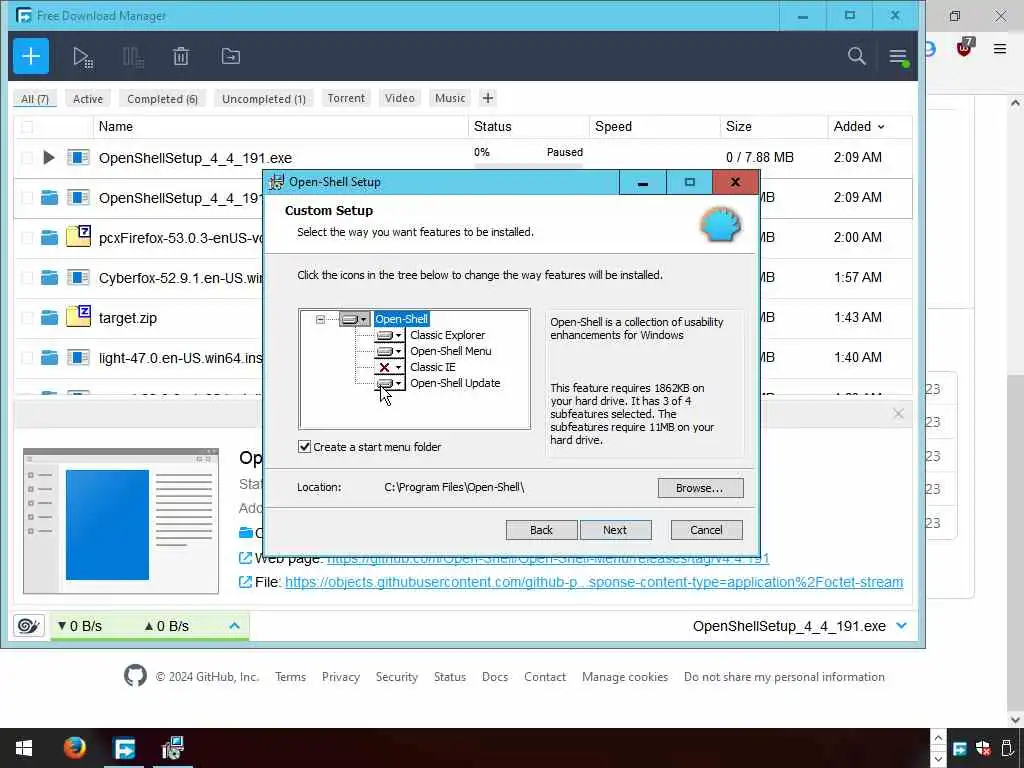Add a new filter tag with plus
Screen dimensions: 1024x768
coord(488,98)
